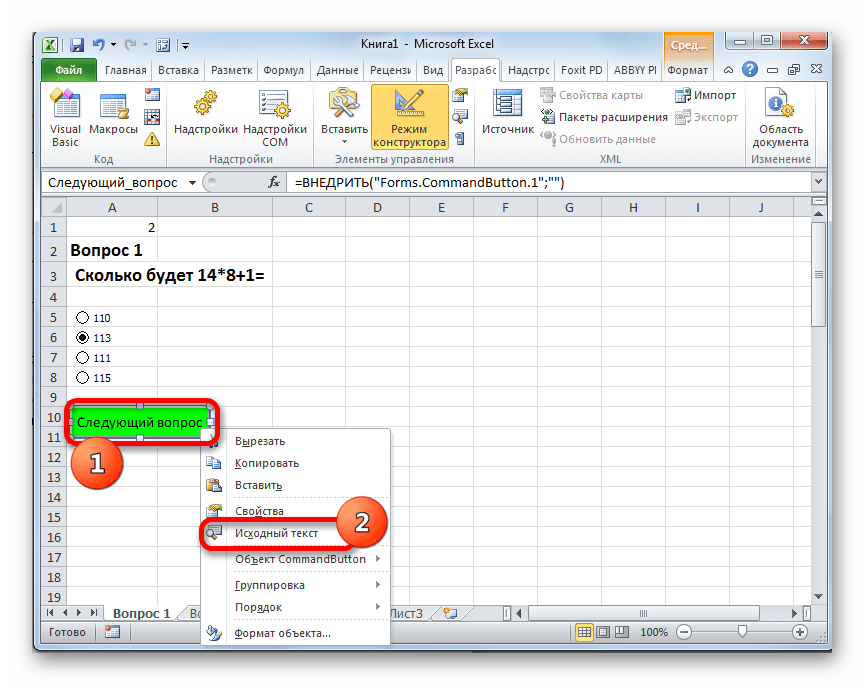
Task: Select the radio button option 110
Action: (83, 317)
